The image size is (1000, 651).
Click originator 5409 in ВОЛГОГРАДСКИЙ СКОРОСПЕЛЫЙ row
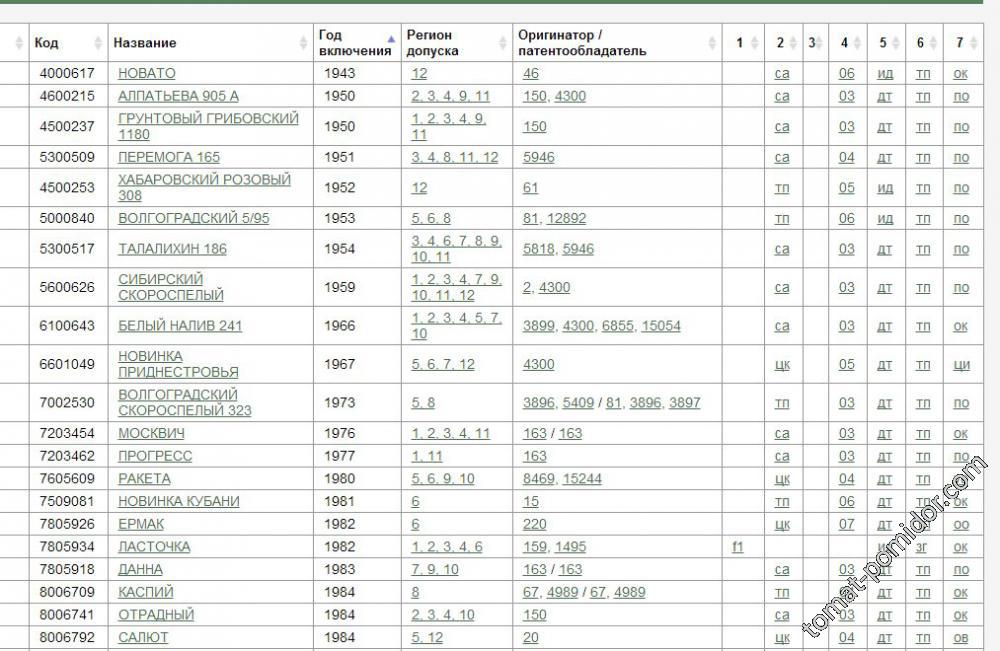(x=578, y=402)
